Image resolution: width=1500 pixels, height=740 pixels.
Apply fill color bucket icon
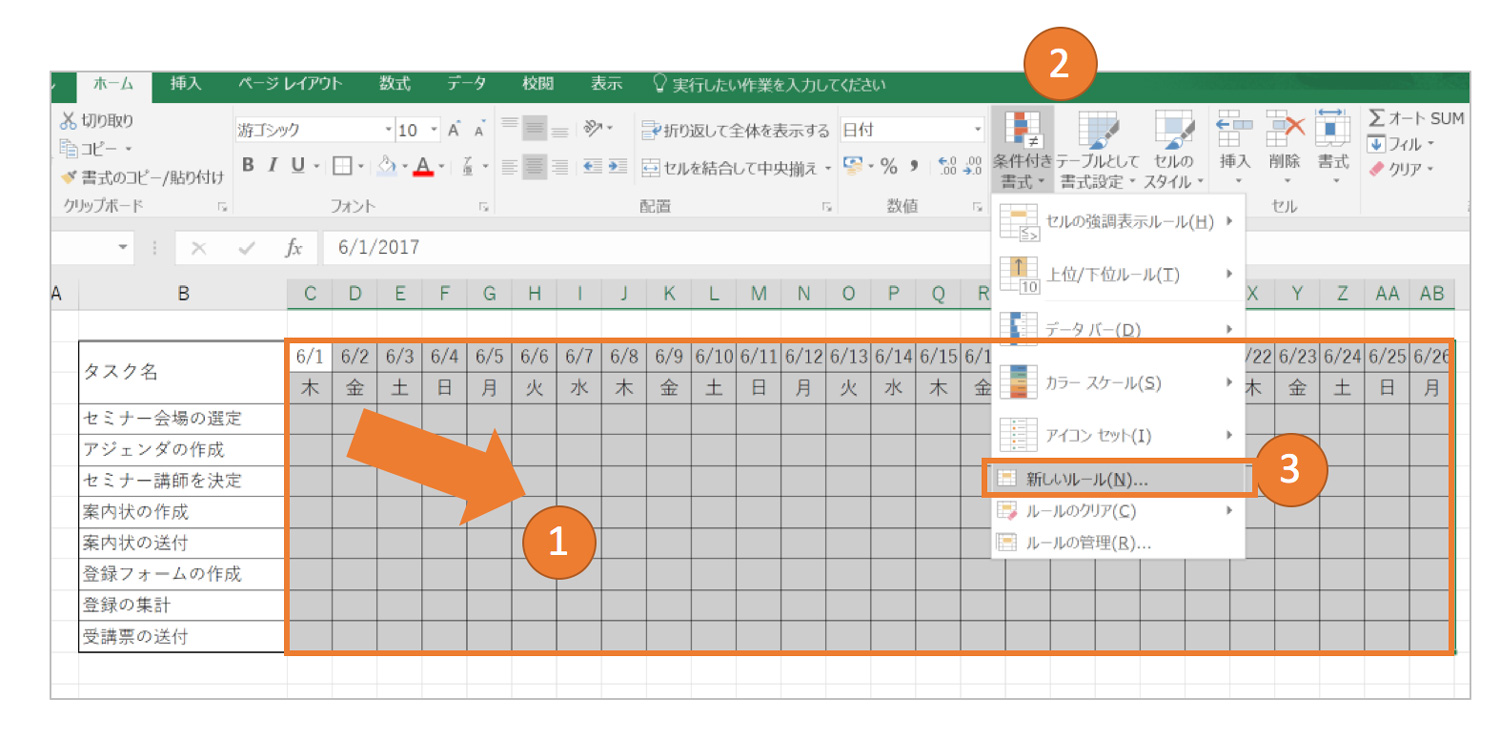[x=388, y=166]
